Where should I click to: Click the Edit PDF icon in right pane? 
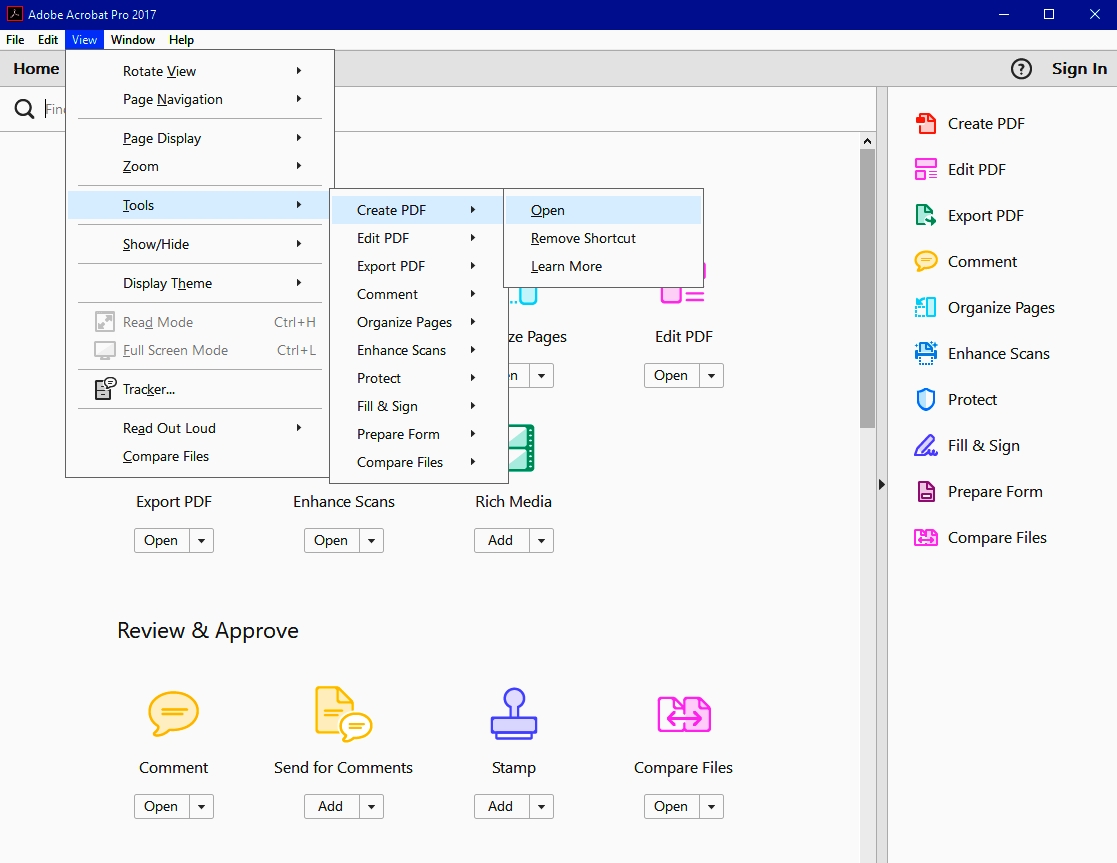pos(925,170)
